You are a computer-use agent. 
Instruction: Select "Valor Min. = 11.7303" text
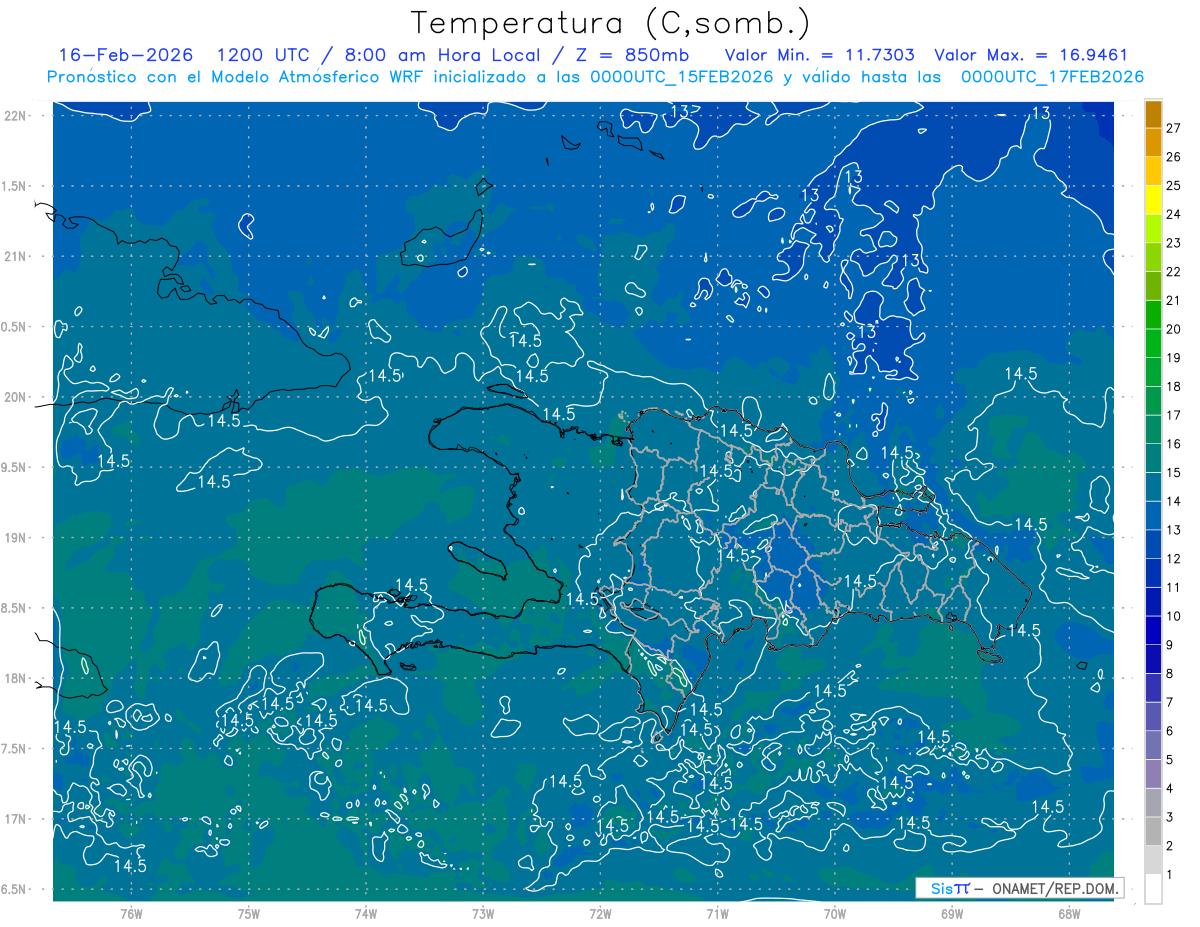[818, 55]
